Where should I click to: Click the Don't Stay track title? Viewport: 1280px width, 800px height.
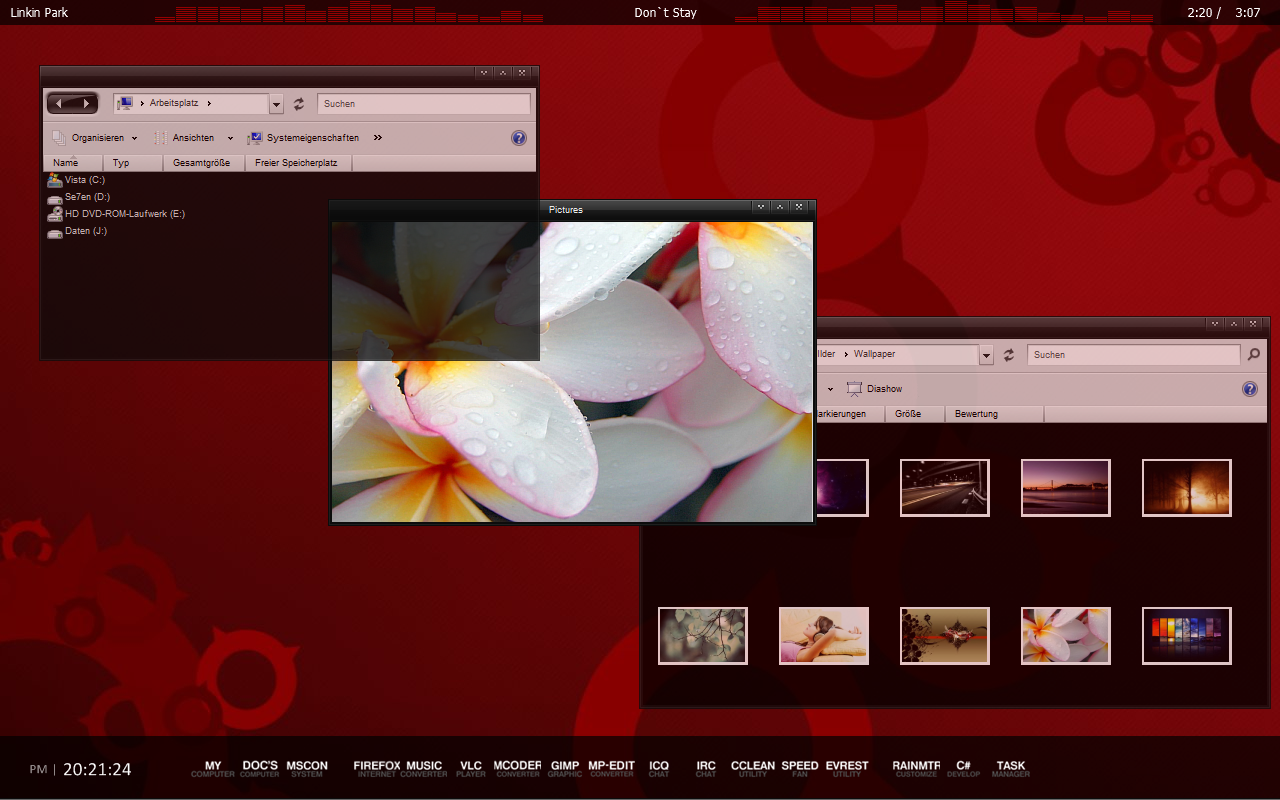665,13
